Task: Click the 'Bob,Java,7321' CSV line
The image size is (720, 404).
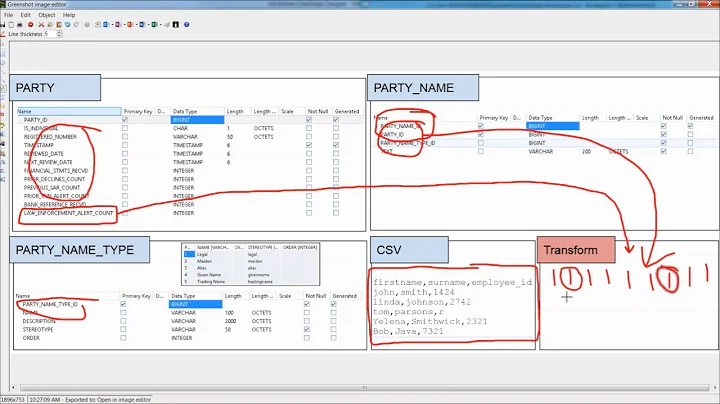Action: [408, 331]
